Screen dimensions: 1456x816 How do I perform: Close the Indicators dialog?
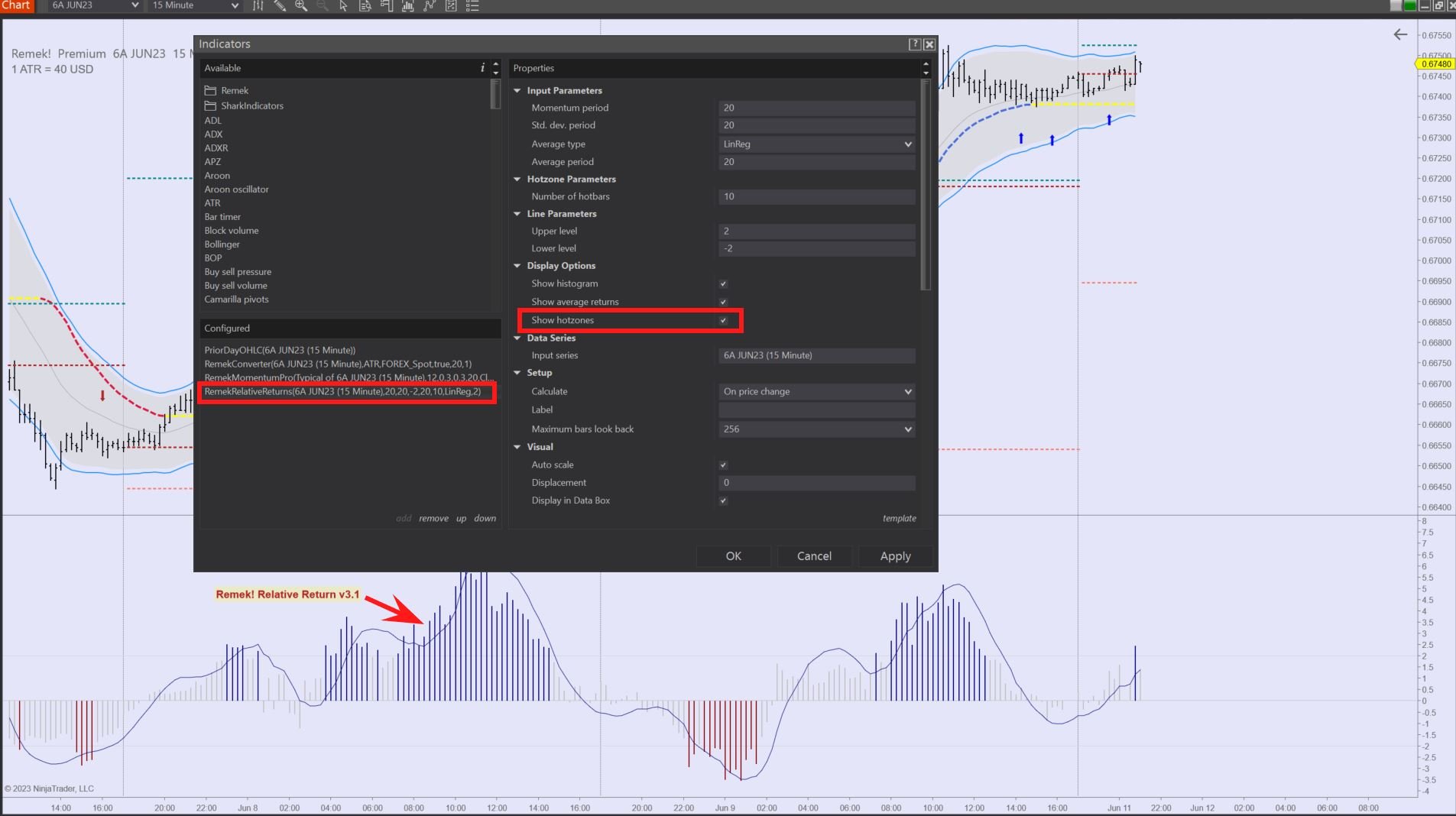(929, 44)
